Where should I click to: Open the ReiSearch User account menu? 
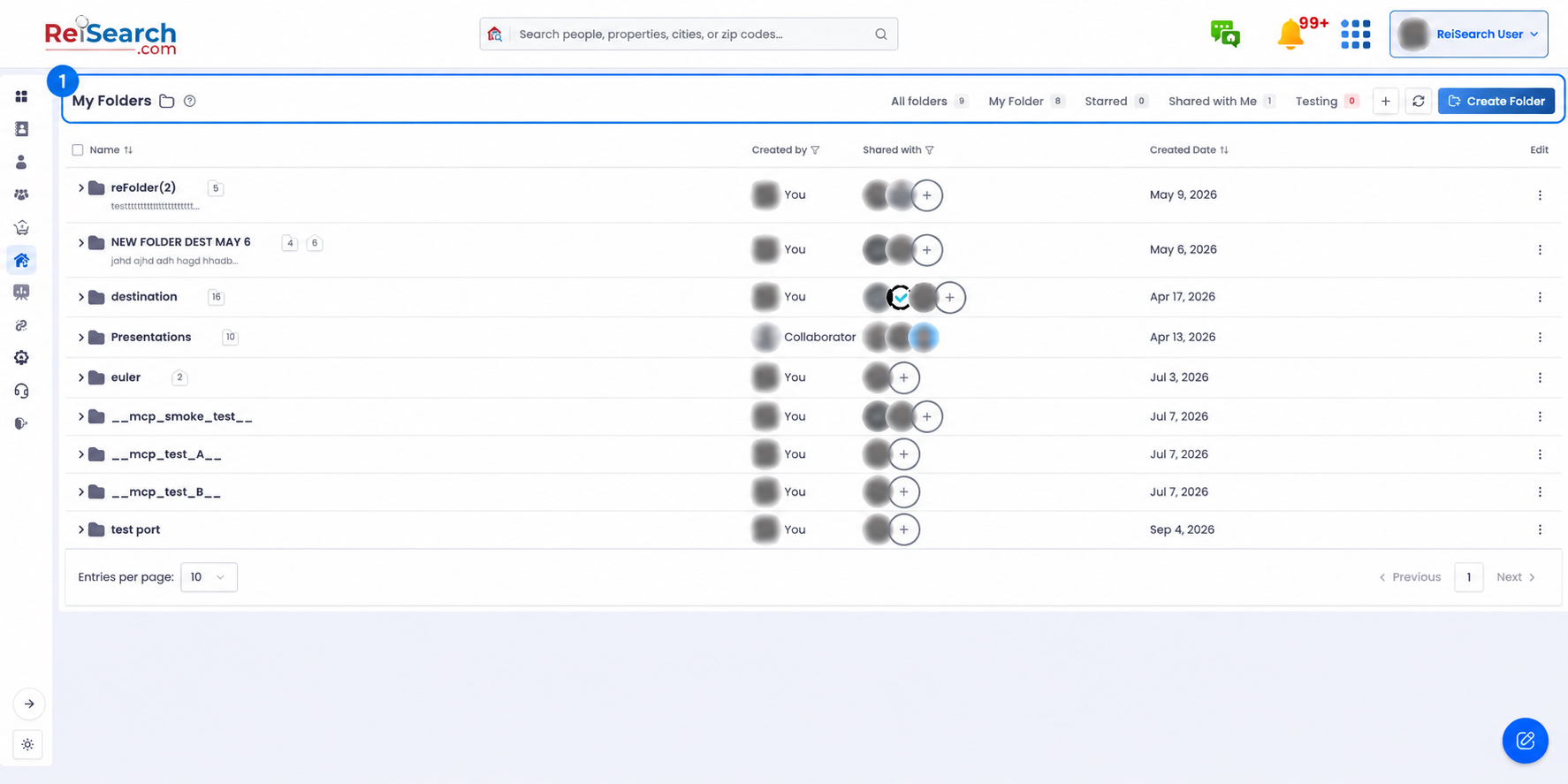pos(1468,34)
